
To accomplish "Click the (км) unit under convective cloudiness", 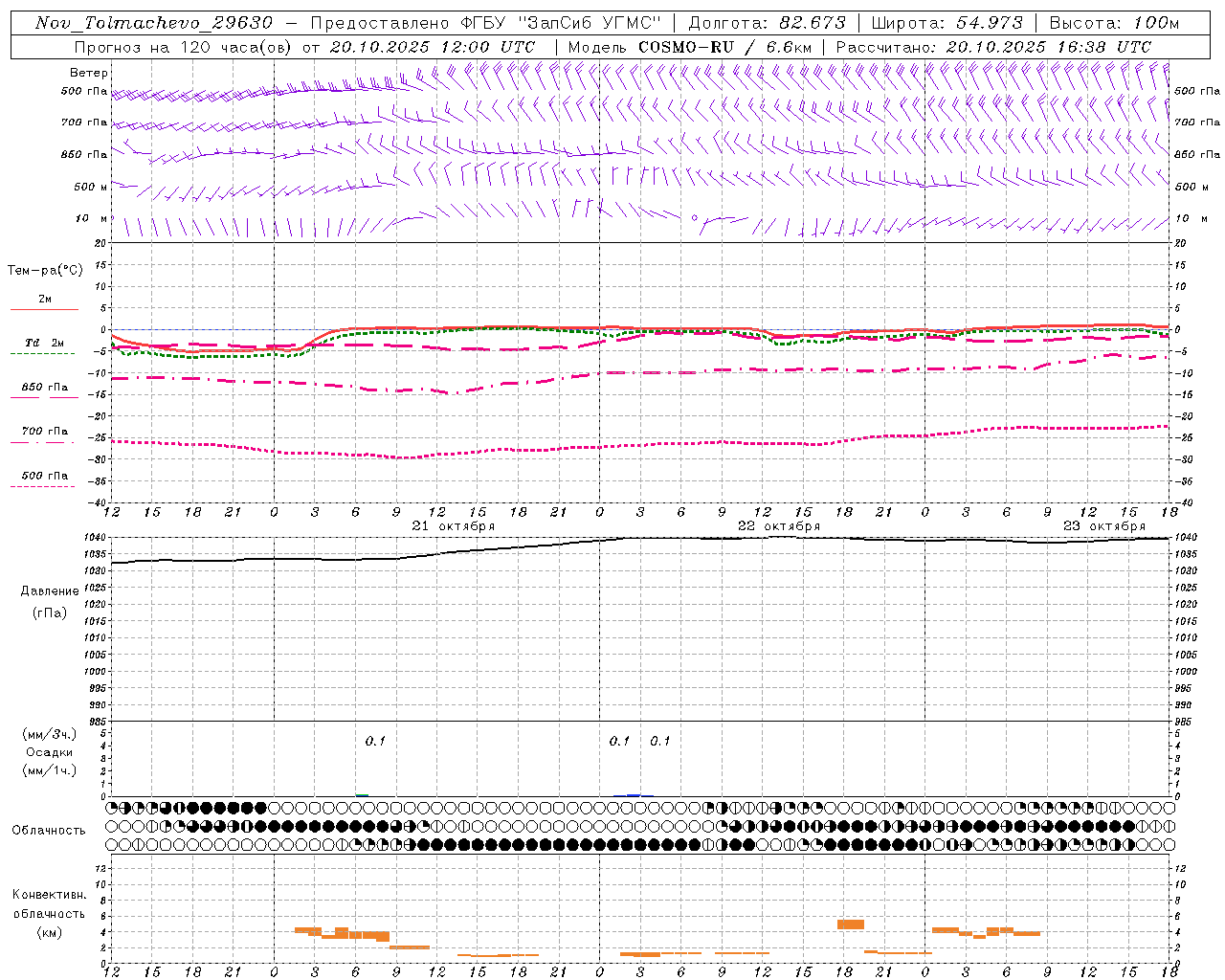I will point(50,932).
